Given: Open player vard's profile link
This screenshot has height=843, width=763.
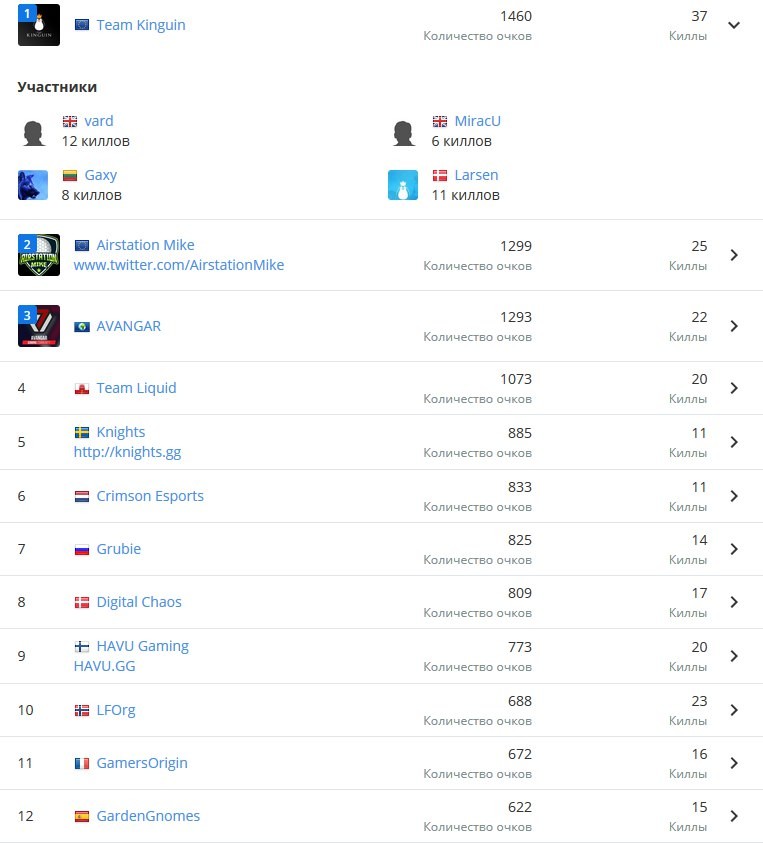Looking at the screenshot, I should click(x=99, y=121).
